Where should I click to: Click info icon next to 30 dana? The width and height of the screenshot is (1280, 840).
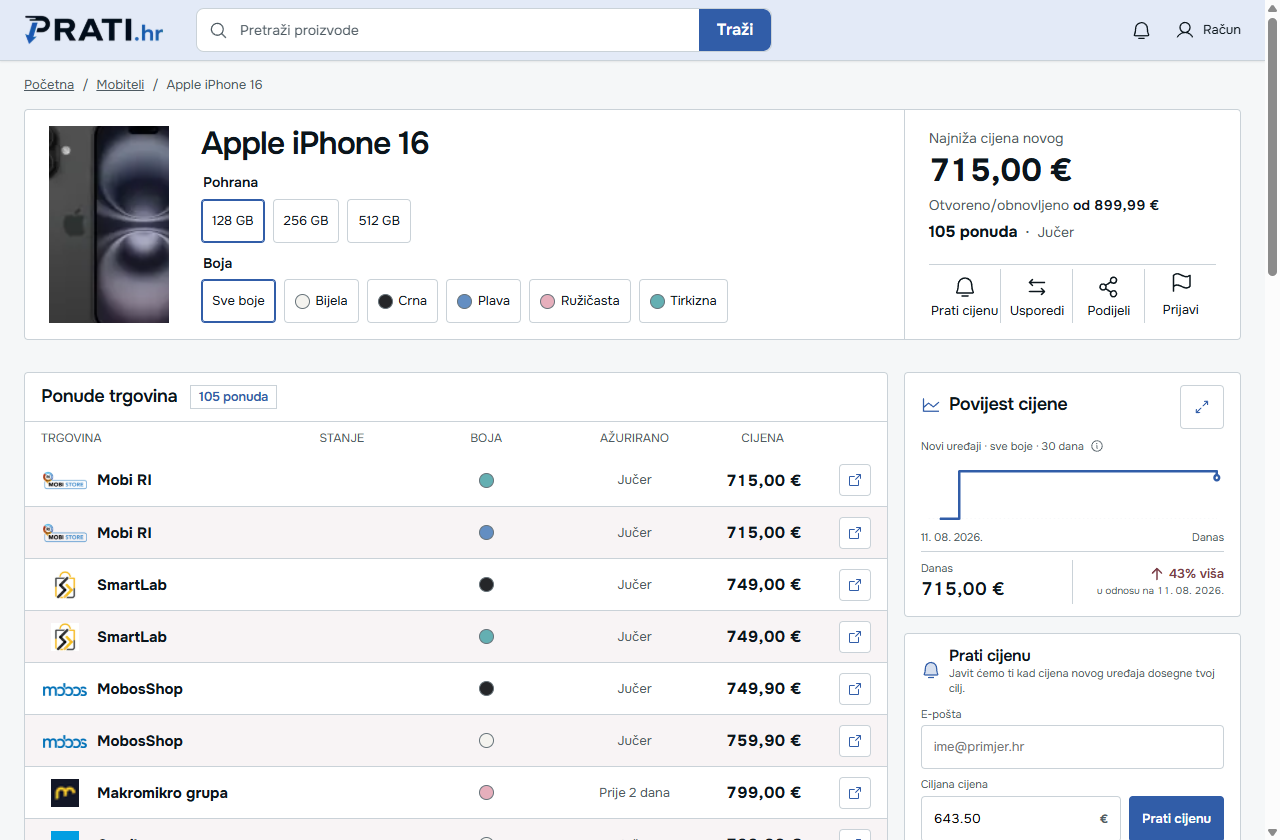[x=1097, y=446]
